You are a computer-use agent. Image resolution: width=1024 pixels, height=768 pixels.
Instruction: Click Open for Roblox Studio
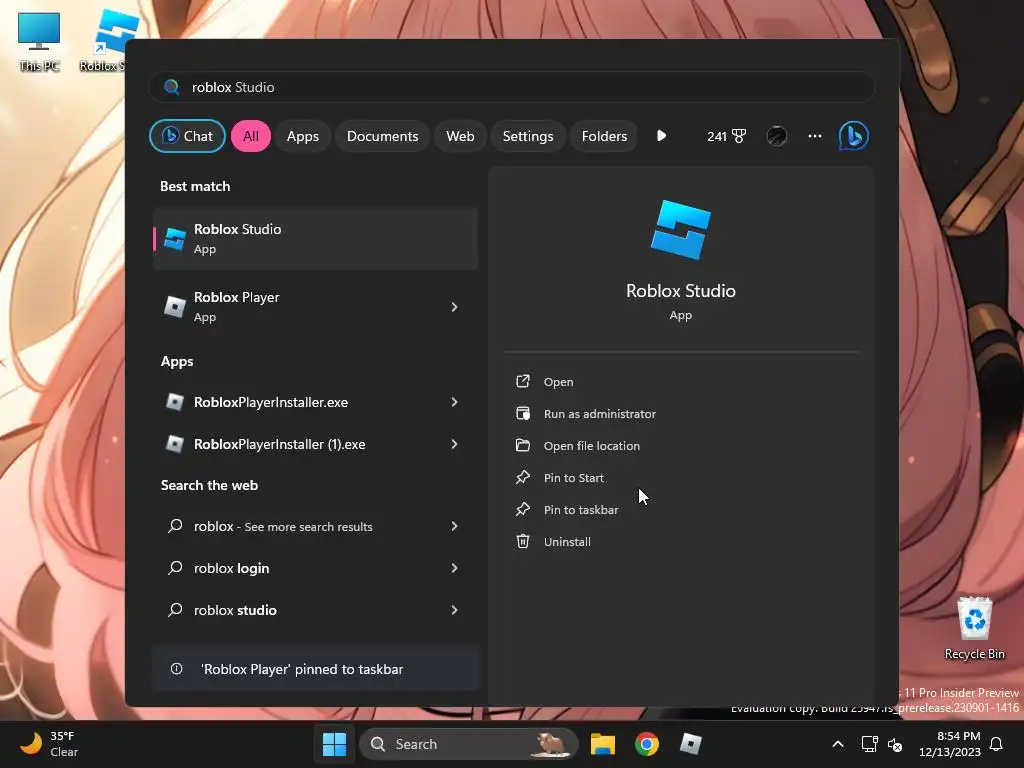tap(558, 381)
